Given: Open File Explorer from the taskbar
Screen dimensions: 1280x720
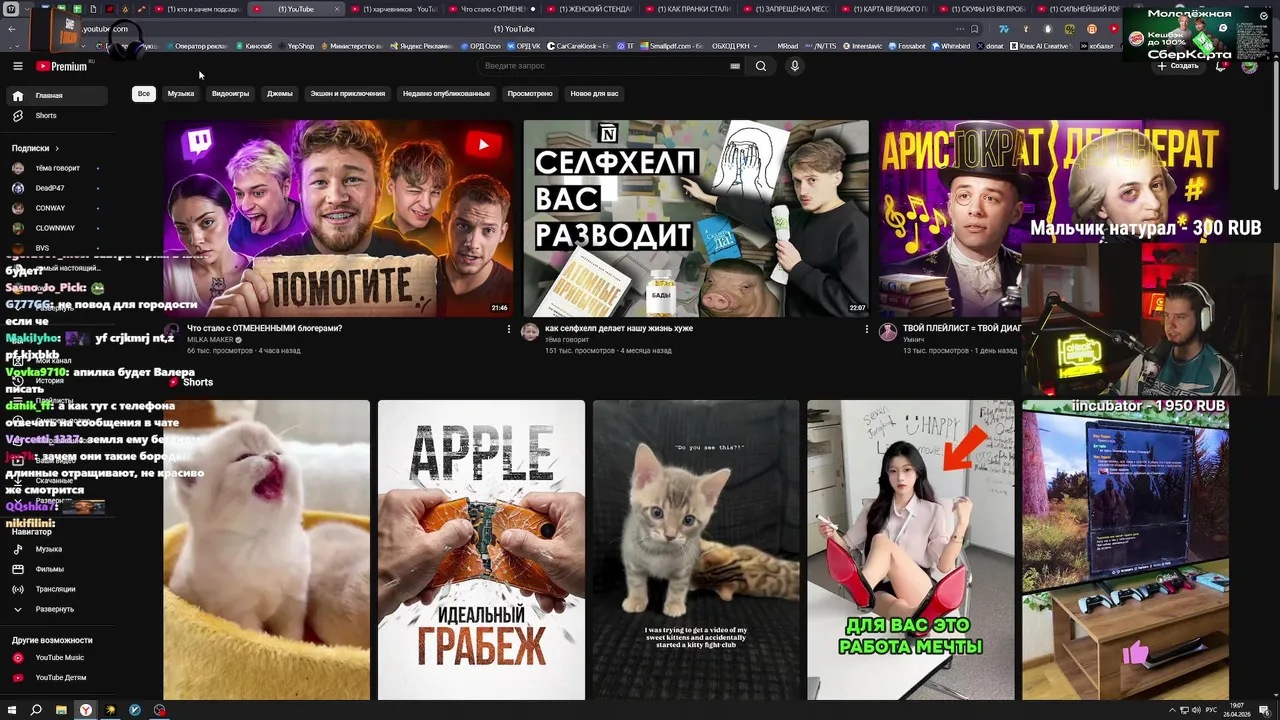Looking at the screenshot, I should coord(61,710).
